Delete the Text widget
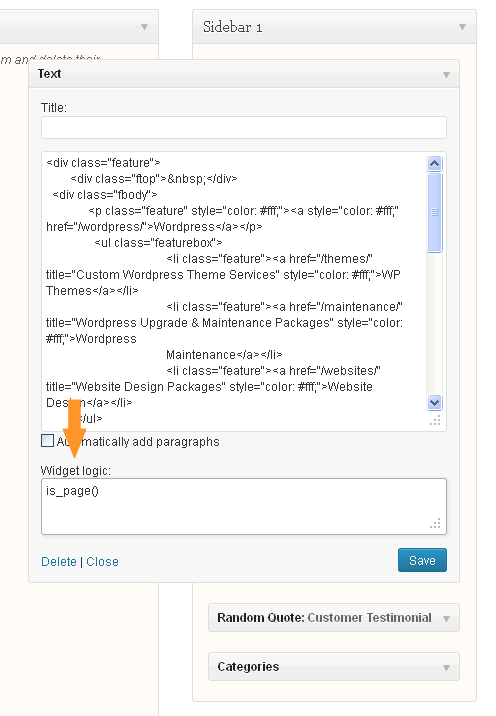The width and height of the screenshot is (496, 716). click(59, 562)
